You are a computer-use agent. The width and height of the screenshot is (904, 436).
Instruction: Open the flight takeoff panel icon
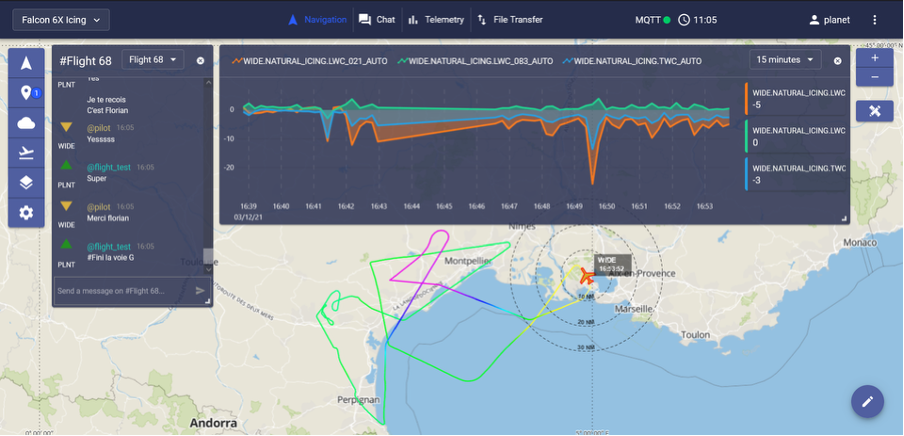tap(26, 153)
